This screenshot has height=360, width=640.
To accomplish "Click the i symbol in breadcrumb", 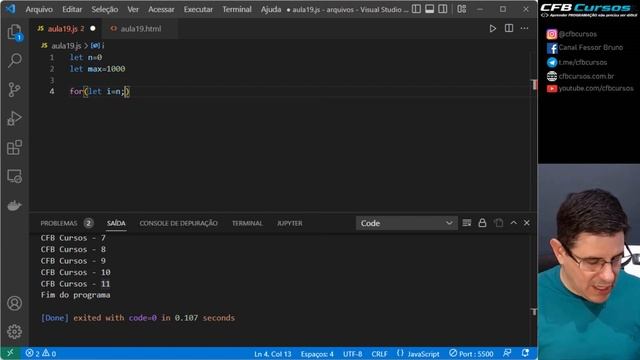I will [x=98, y=46].
